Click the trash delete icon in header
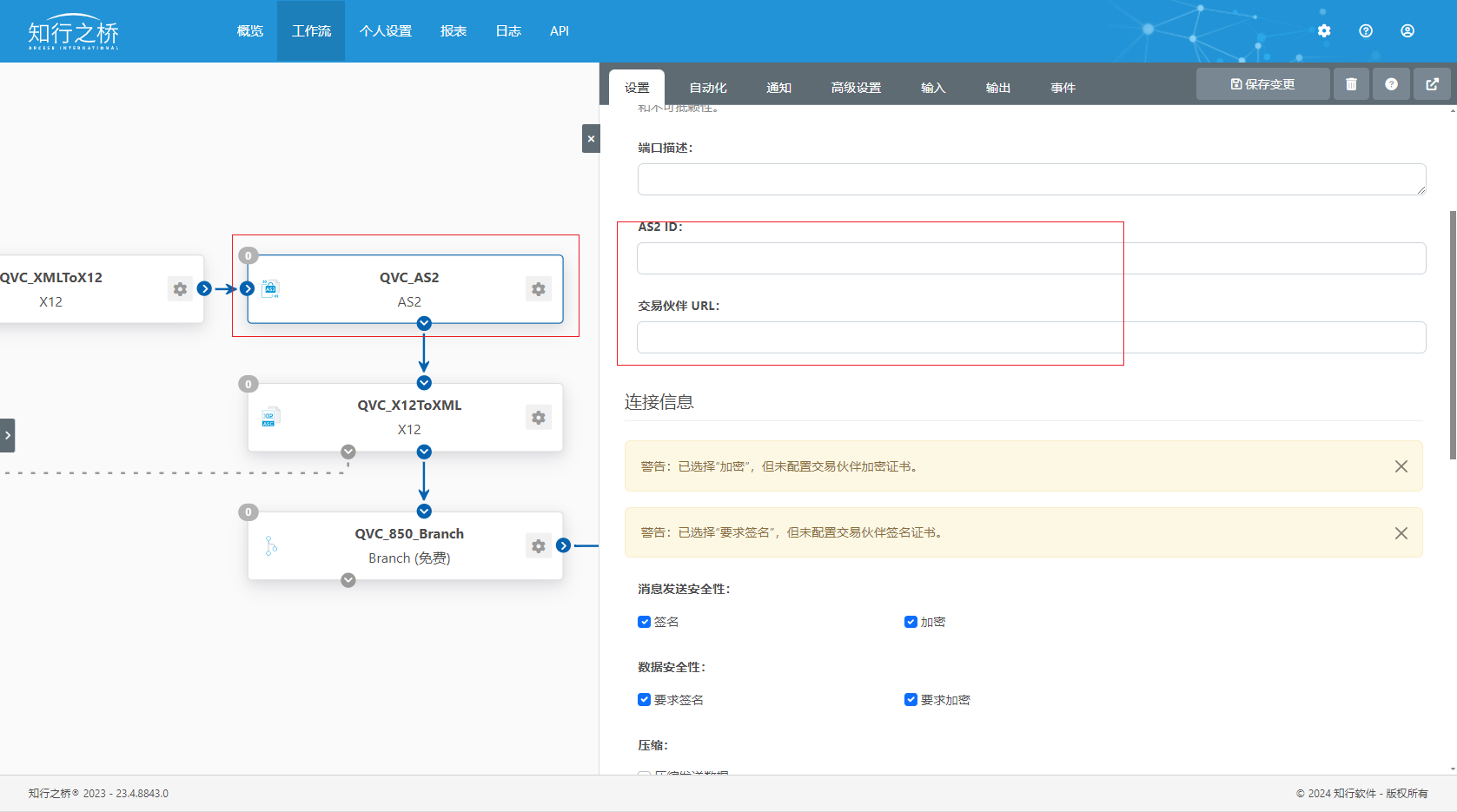Screen dimensions: 1457x812 [x=1351, y=84]
